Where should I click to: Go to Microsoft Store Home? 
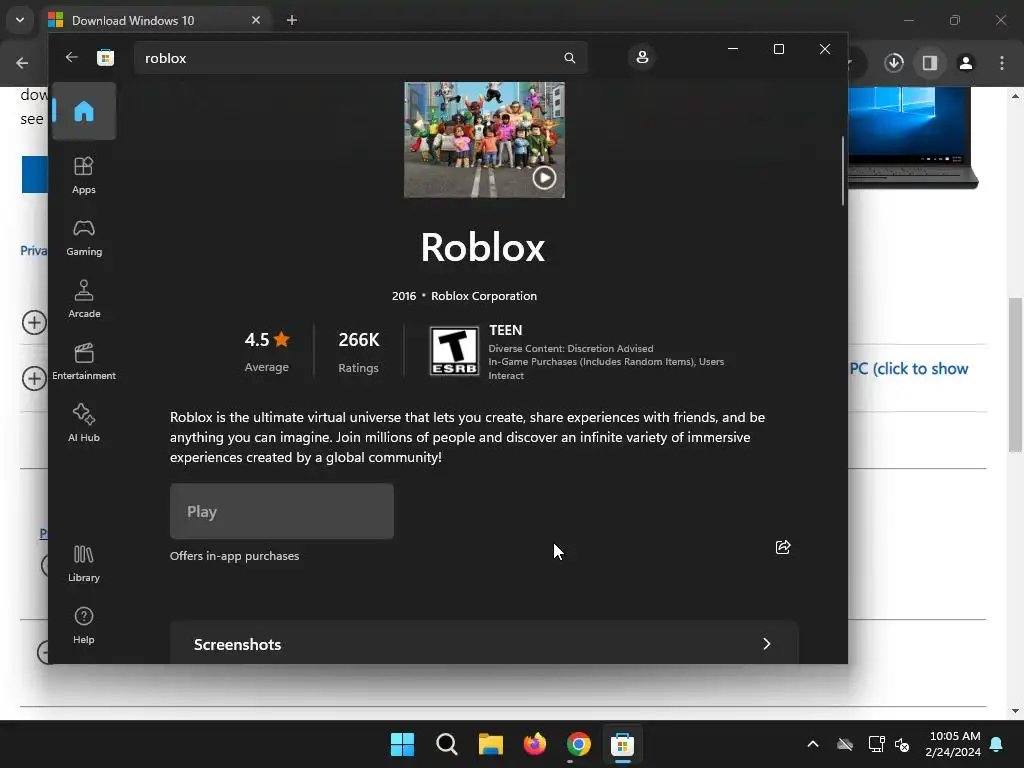[x=84, y=111]
